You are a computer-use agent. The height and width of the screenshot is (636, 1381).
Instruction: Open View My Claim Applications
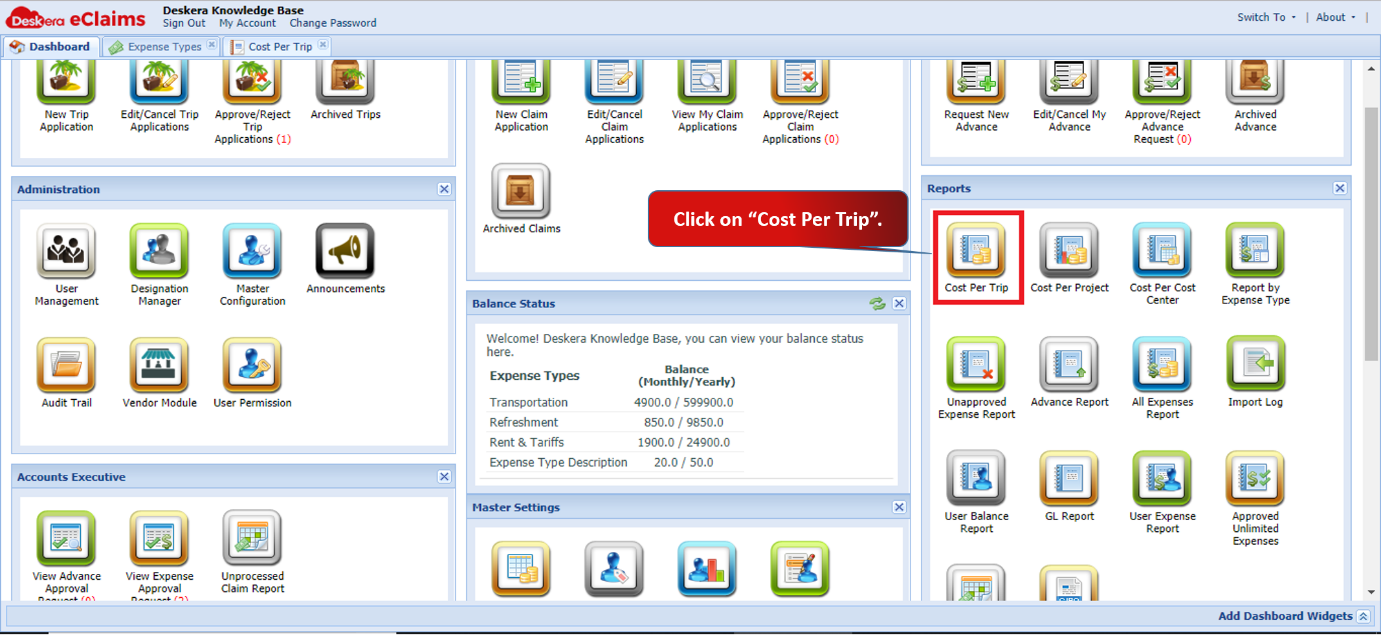pyautogui.click(x=707, y=80)
